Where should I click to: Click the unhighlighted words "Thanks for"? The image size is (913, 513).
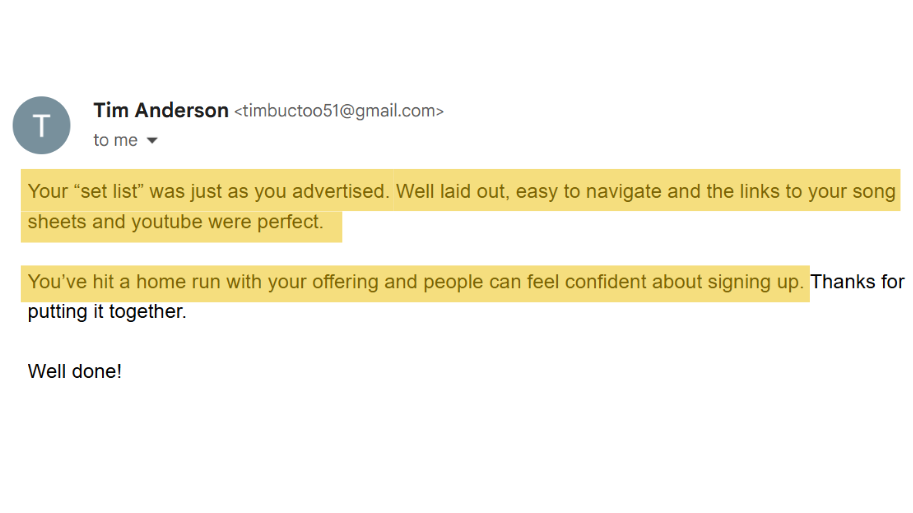(858, 282)
